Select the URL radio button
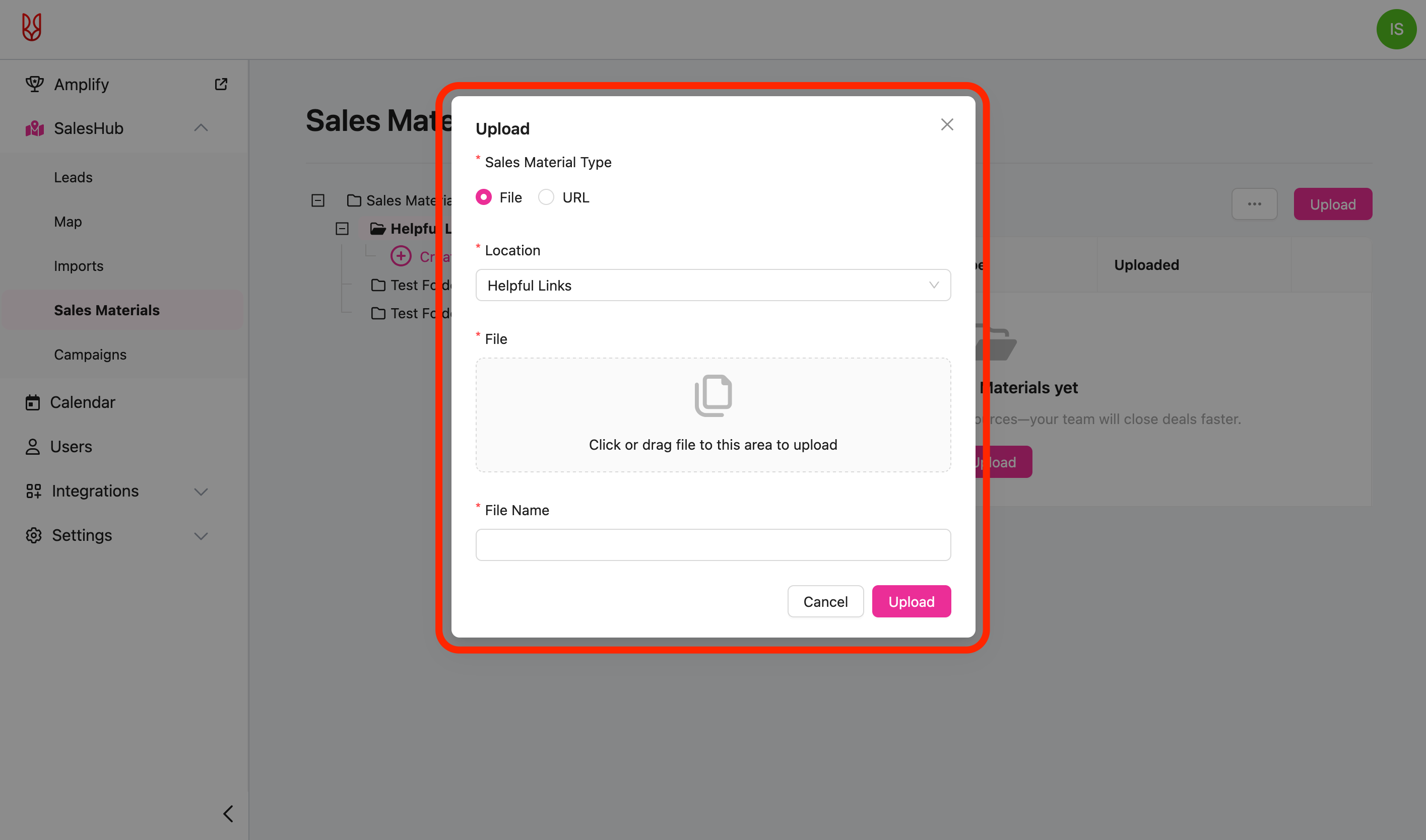This screenshot has width=1426, height=840. click(546, 197)
